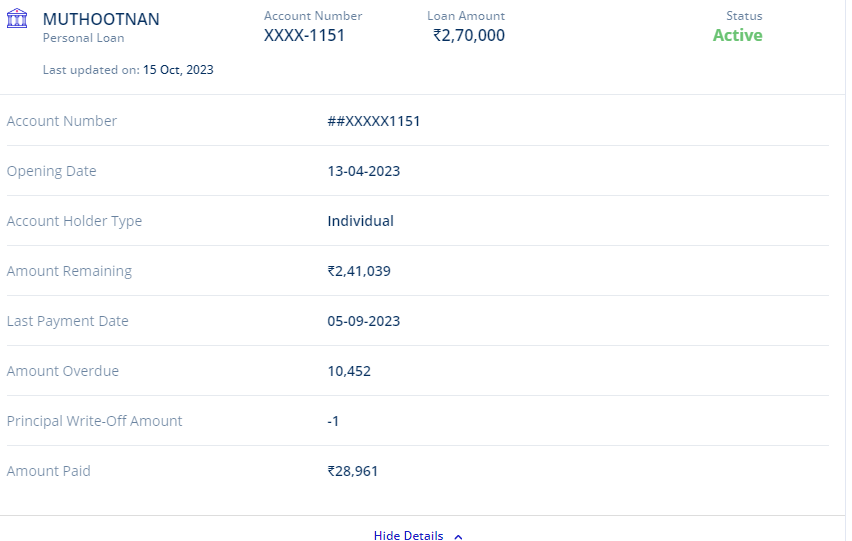The width and height of the screenshot is (852, 541).
Task: Click the bank building icon beside MUTHOOTNAN
Action: click(17, 20)
